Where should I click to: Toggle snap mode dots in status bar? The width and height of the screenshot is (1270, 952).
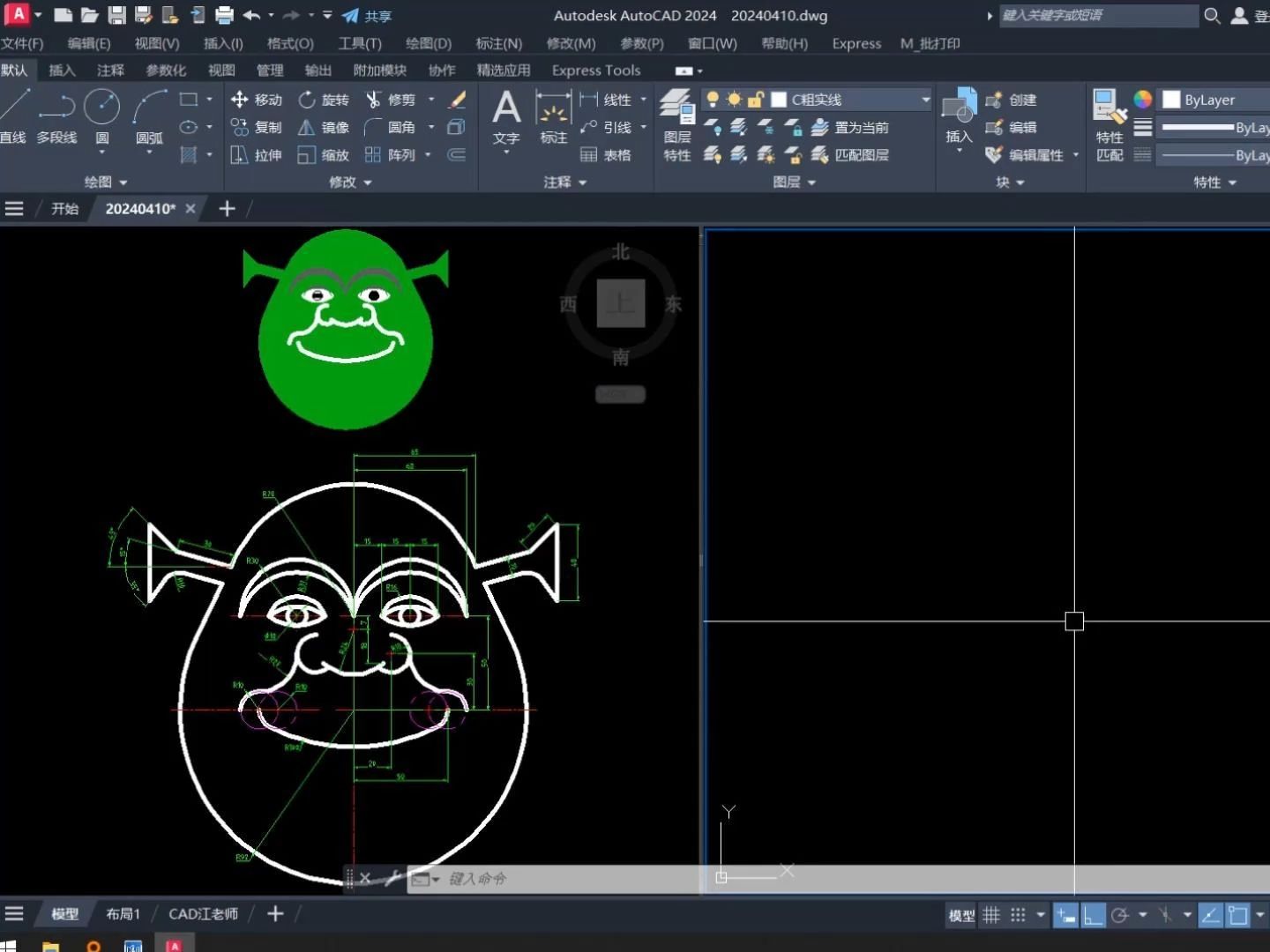1018,915
